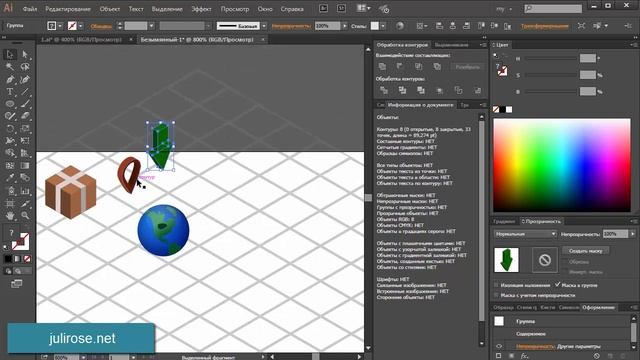Viewport: 640px width, 360px height.
Task: Click the Change Screen Mode icon in toolbox
Action: tap(17, 284)
